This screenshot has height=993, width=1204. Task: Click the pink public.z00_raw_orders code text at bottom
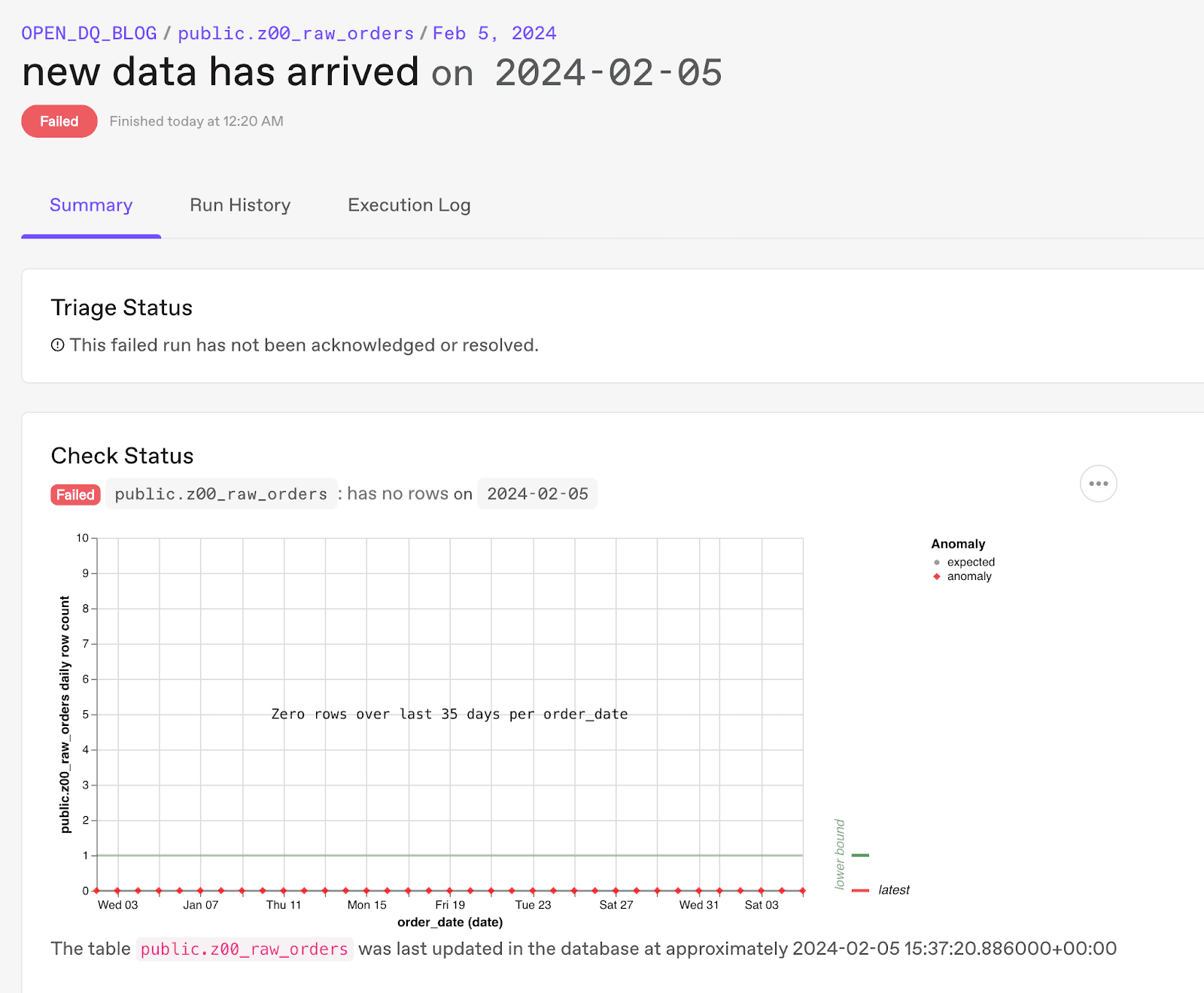pyautogui.click(x=245, y=949)
